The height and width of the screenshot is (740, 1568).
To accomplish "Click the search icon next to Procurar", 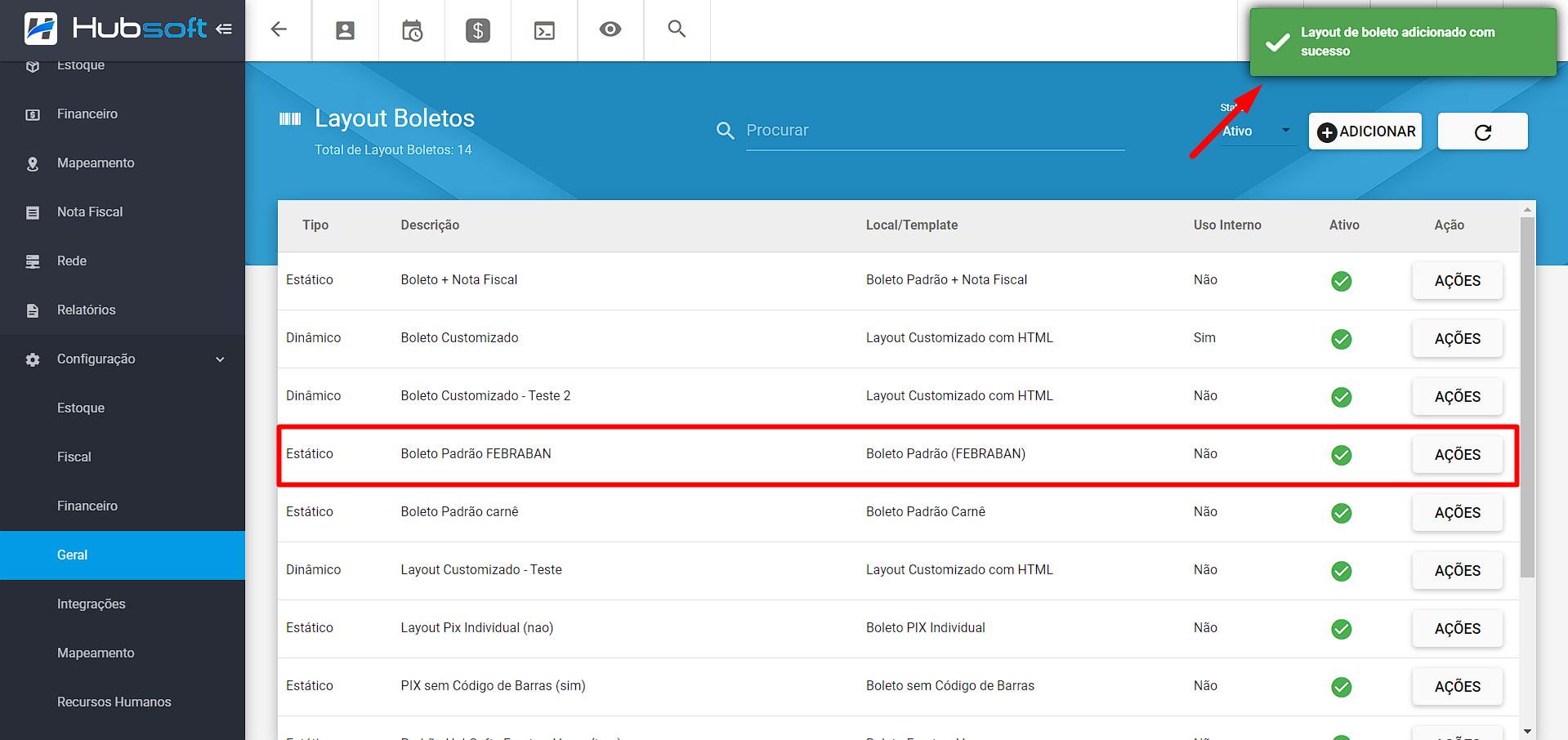I will pyautogui.click(x=725, y=131).
